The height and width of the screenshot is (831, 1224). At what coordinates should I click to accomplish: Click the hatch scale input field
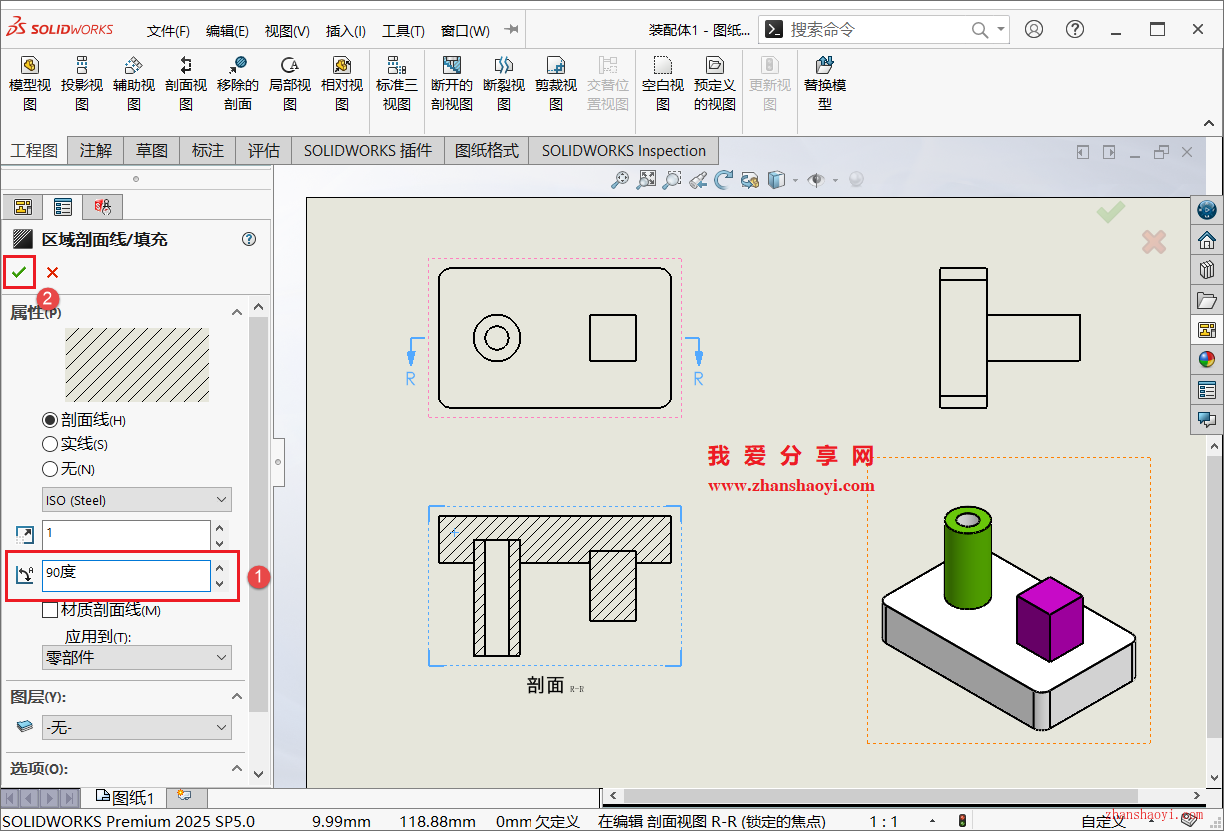[x=126, y=533]
